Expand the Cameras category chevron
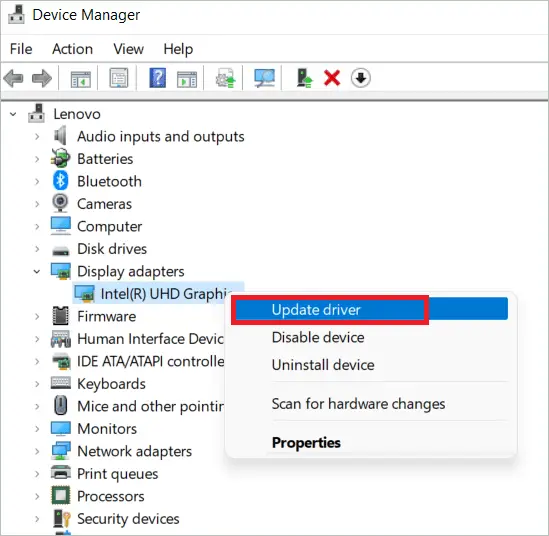The width and height of the screenshot is (549, 536). [x=37, y=204]
